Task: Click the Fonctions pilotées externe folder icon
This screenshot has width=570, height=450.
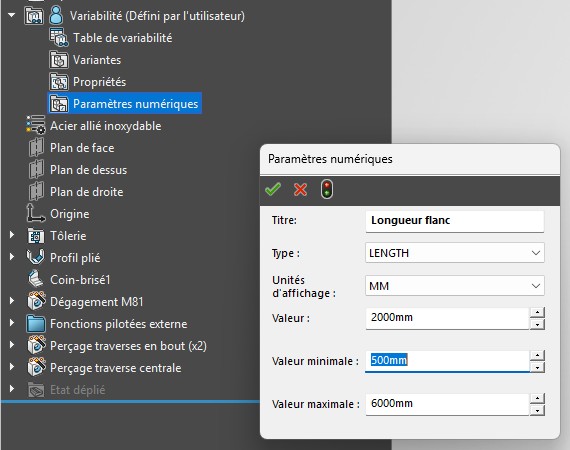Action: [x=36, y=324]
